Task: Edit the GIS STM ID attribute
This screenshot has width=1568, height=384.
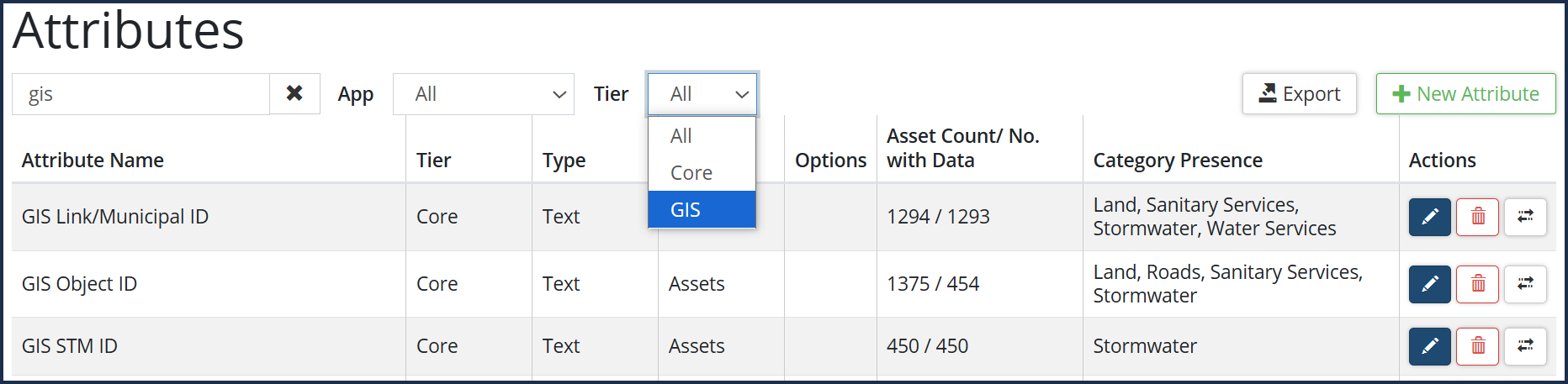Action: coord(1429,346)
